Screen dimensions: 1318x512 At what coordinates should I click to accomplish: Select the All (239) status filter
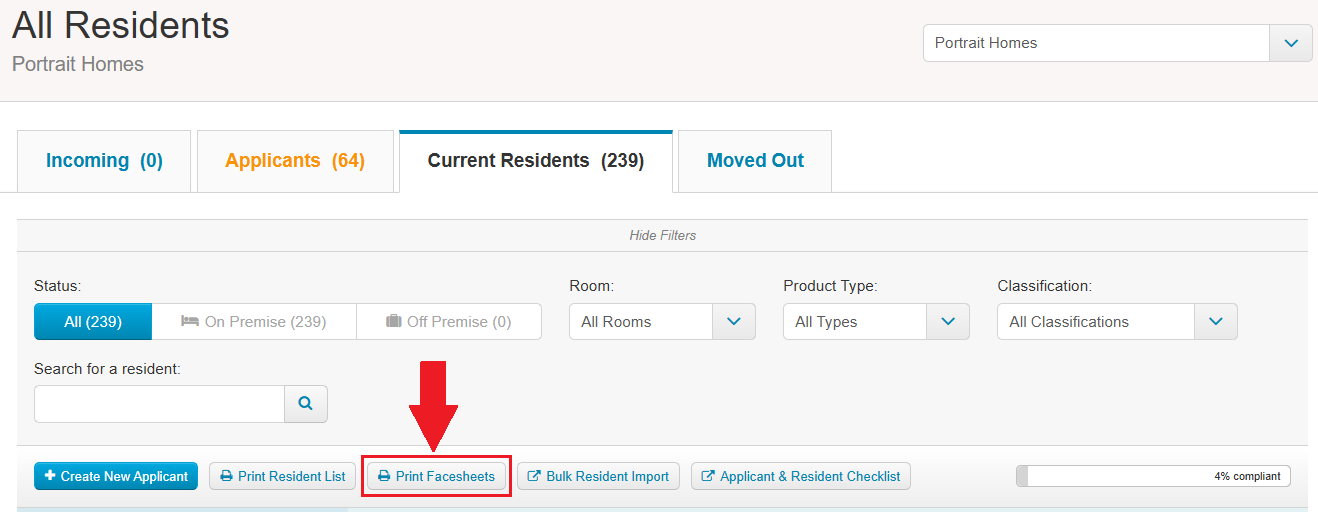tap(93, 322)
